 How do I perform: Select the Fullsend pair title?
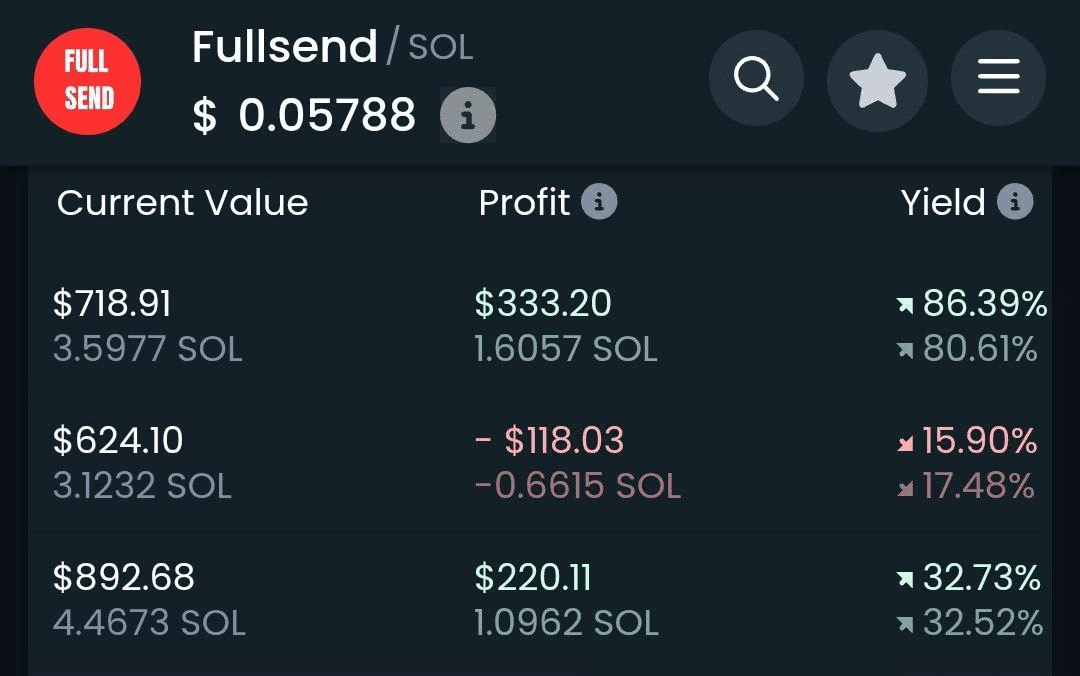[x=284, y=47]
